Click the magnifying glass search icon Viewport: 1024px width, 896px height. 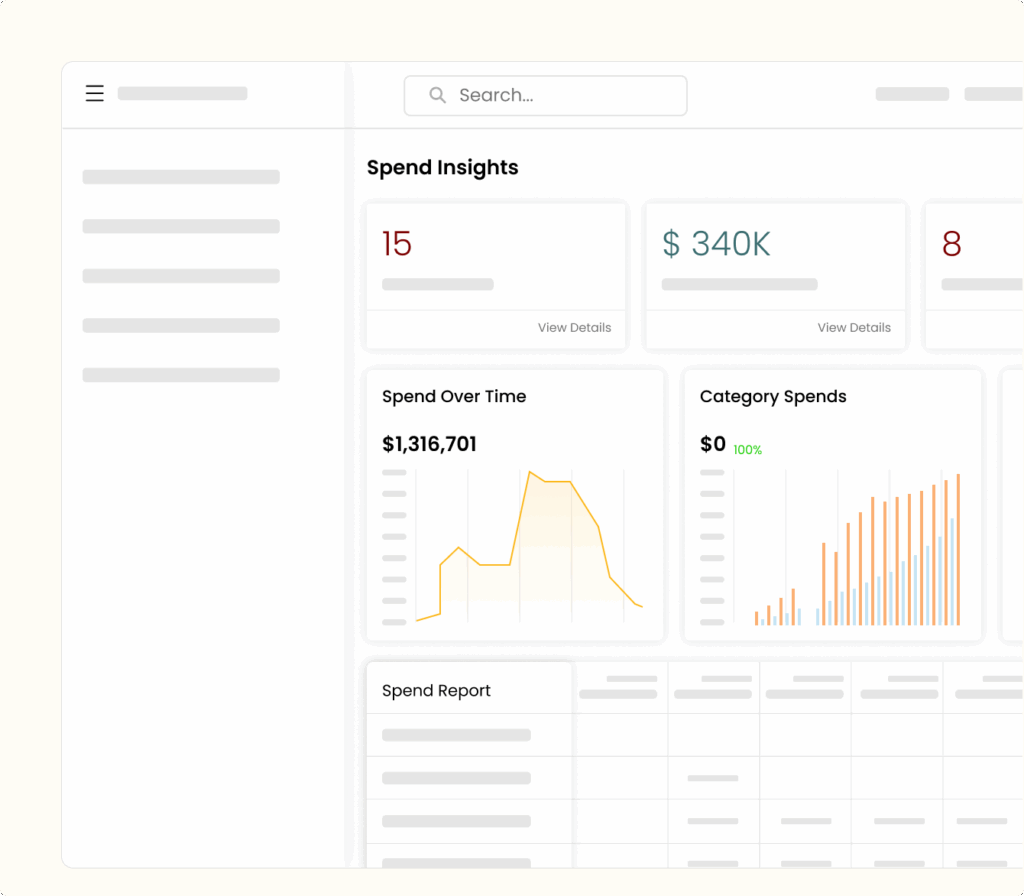click(437, 95)
